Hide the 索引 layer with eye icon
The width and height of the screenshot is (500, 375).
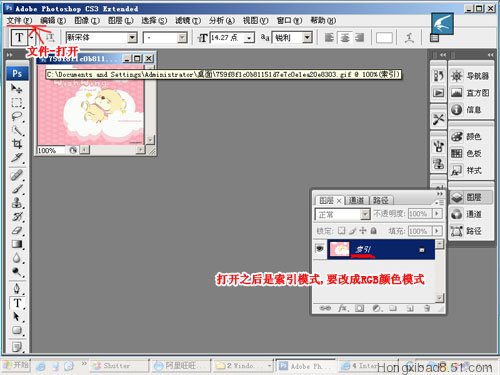pos(320,248)
